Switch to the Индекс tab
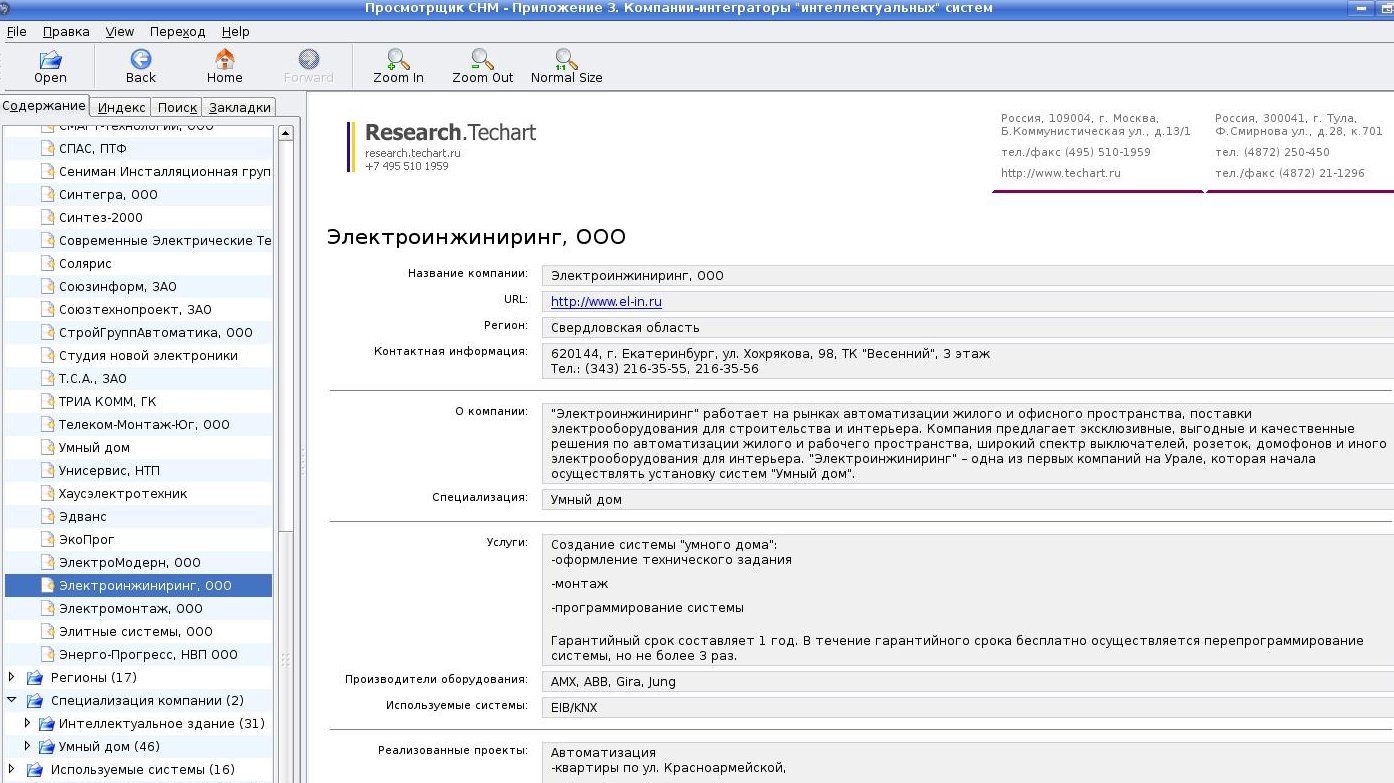Image resolution: width=1394 pixels, height=783 pixels. point(122,108)
